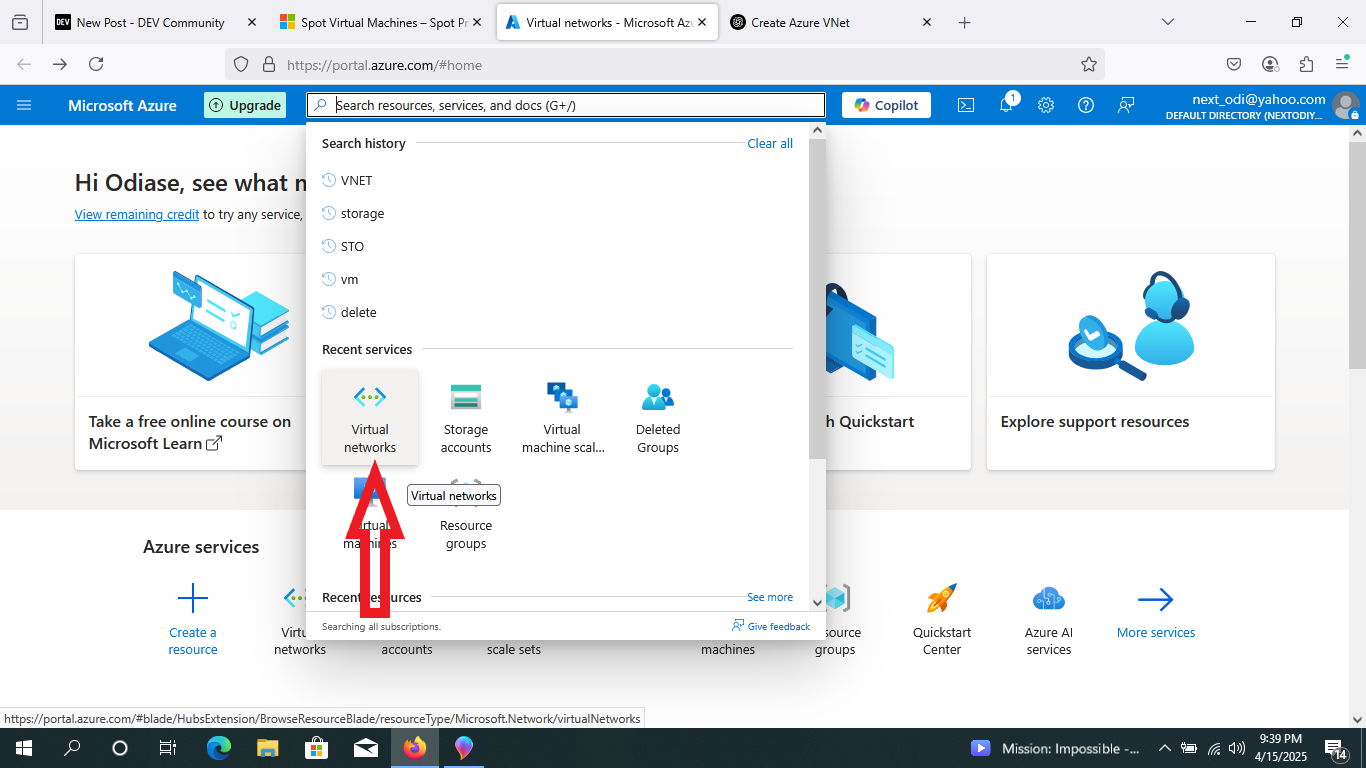Open Explore support resources card
This screenshot has height=768, width=1366.
pos(1131,362)
